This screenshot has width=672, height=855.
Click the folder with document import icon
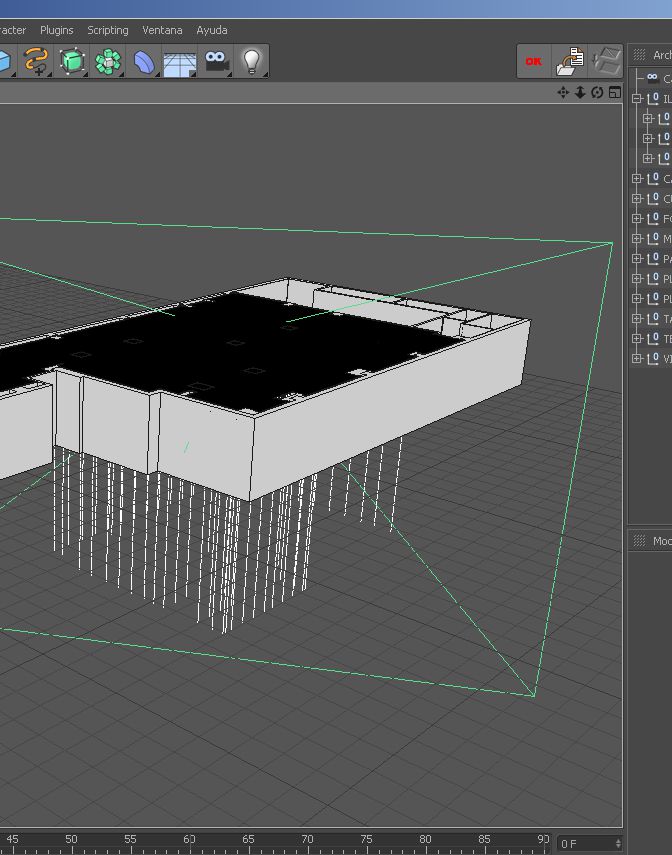coord(569,61)
